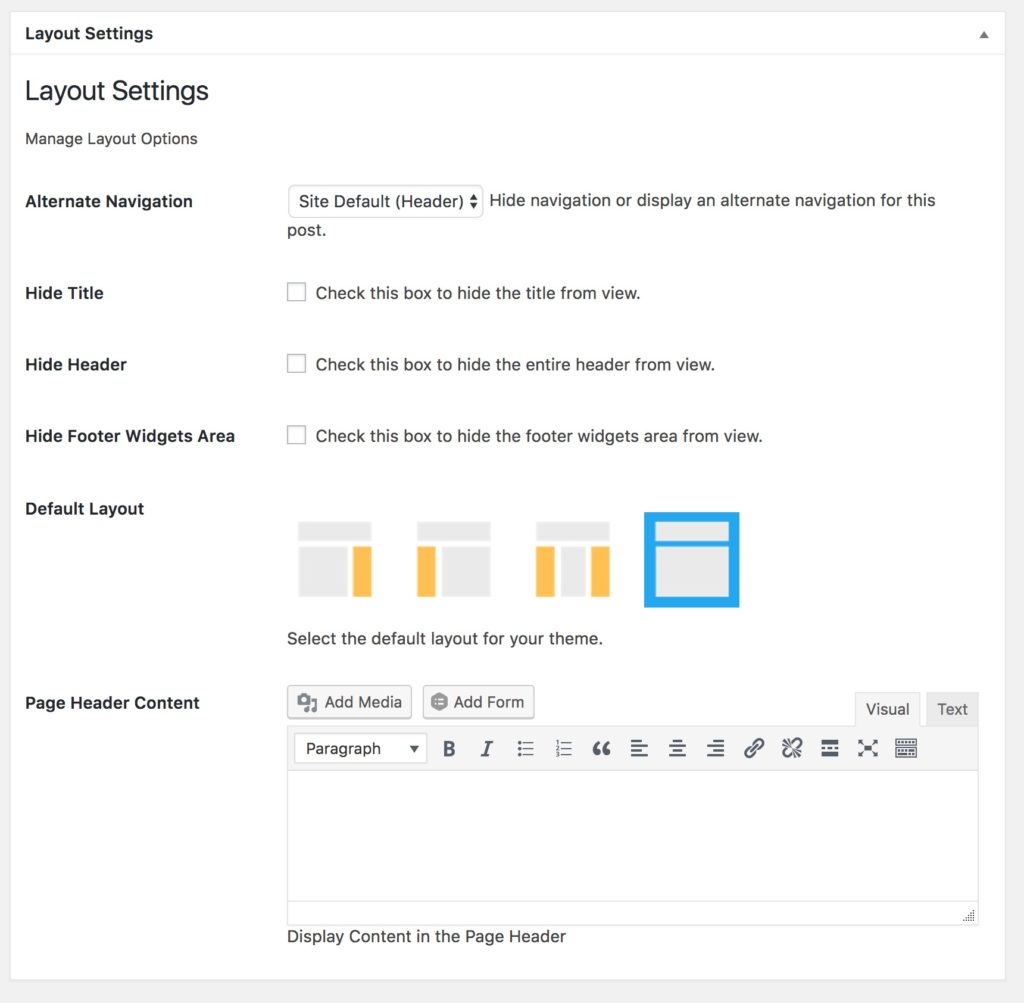Insert a bulleted list
The image size is (1024, 1003).
pos(525,748)
